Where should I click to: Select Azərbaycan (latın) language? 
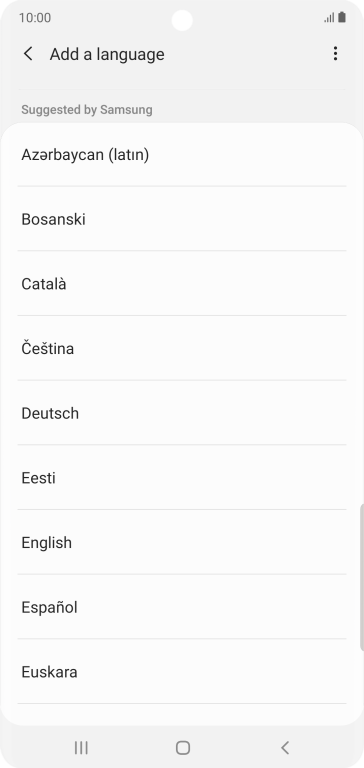(x=182, y=155)
